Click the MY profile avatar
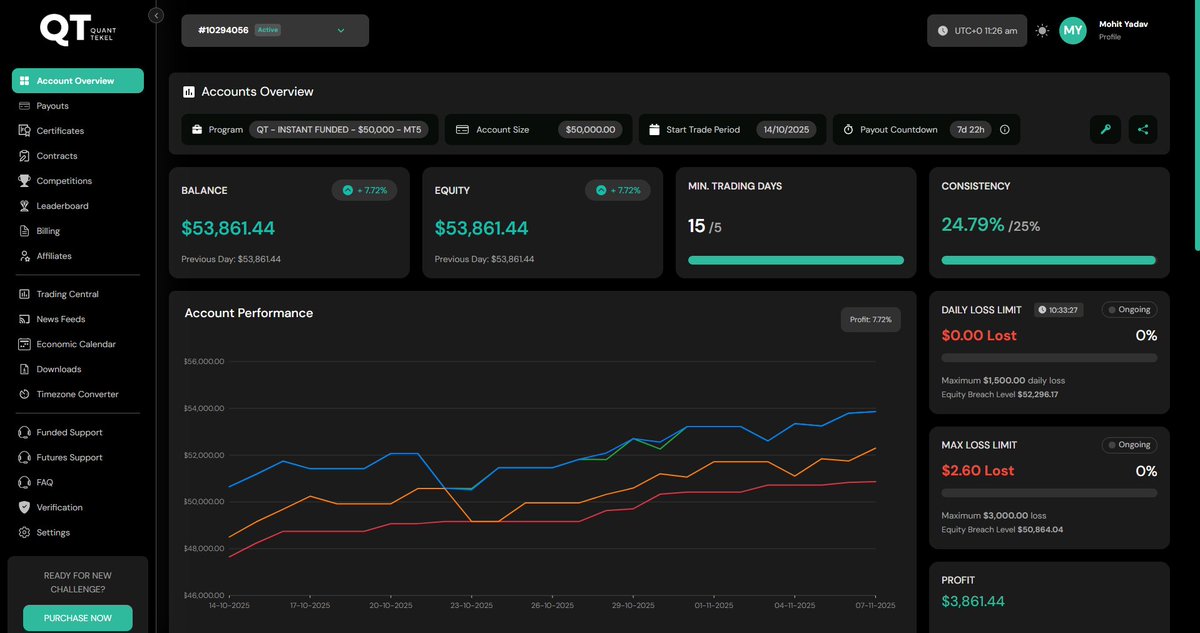 1072,30
